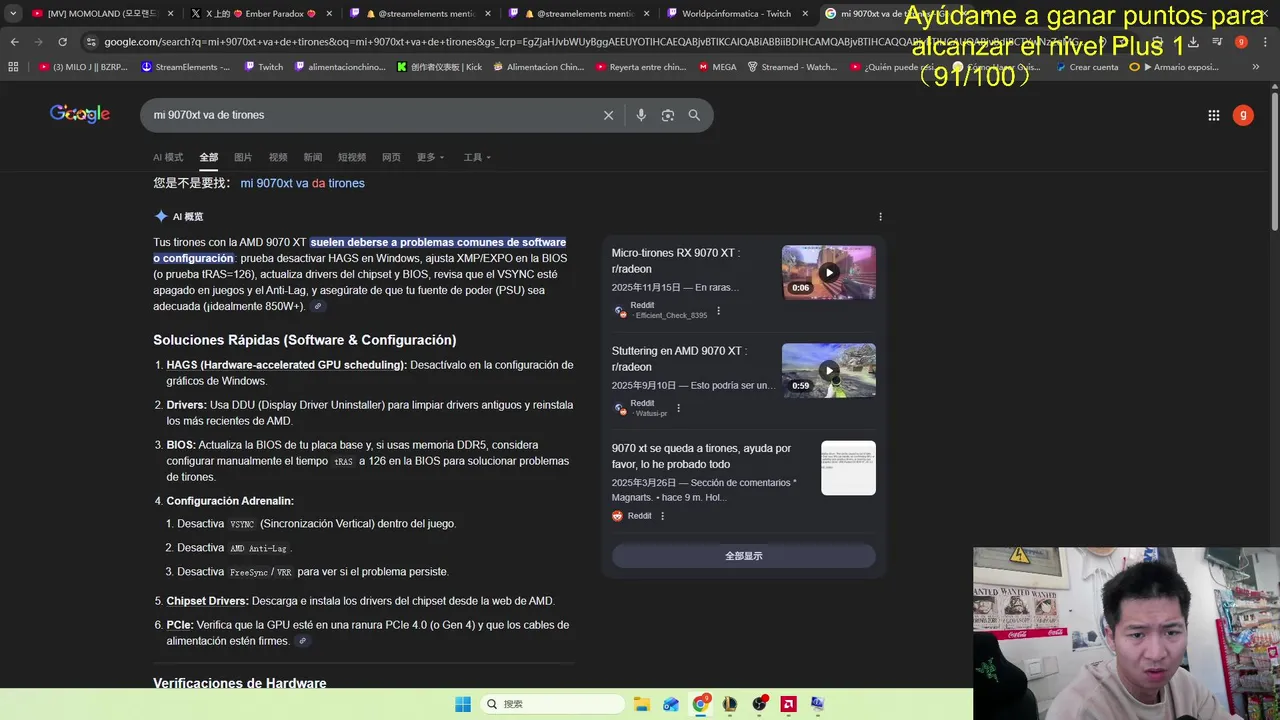Screen dimensions: 1280x720
Task: Start a voice search with the microphone
Action: [x=641, y=115]
